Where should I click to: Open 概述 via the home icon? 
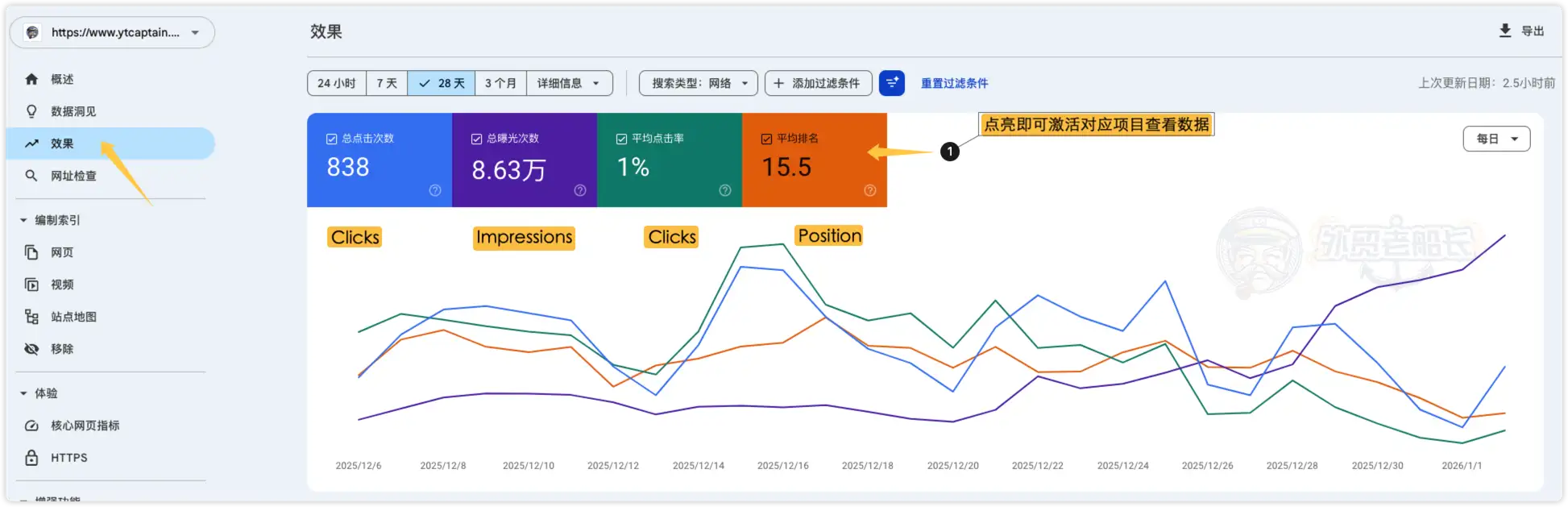coord(31,79)
